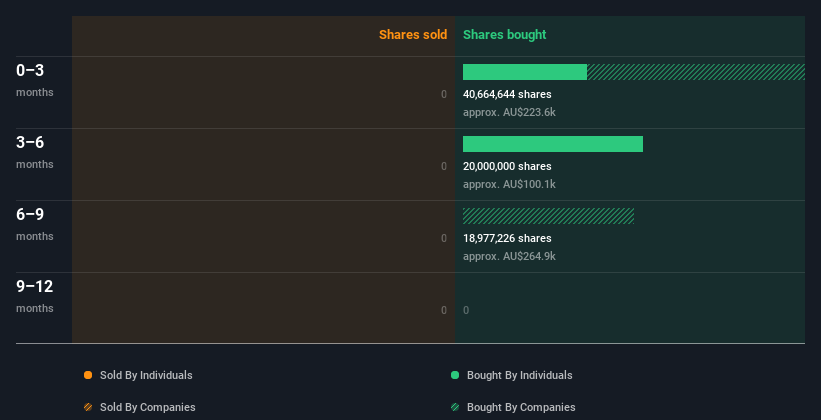Click the 20,000,000 shares value
The width and height of the screenshot is (821, 420).
(x=507, y=166)
